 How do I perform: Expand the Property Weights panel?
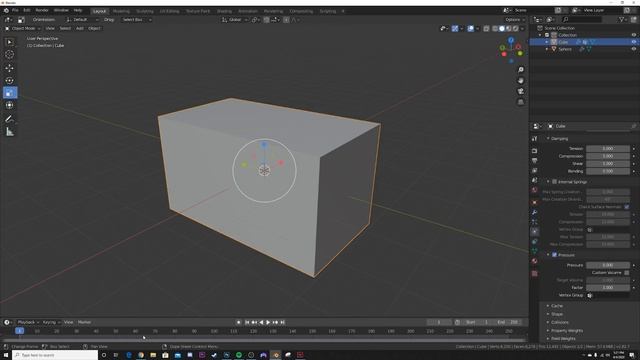(x=567, y=331)
